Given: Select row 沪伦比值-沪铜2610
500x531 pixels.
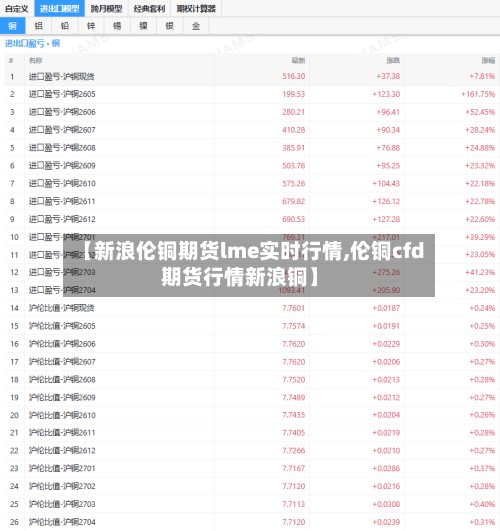Looking at the screenshot, I should coord(252,415).
